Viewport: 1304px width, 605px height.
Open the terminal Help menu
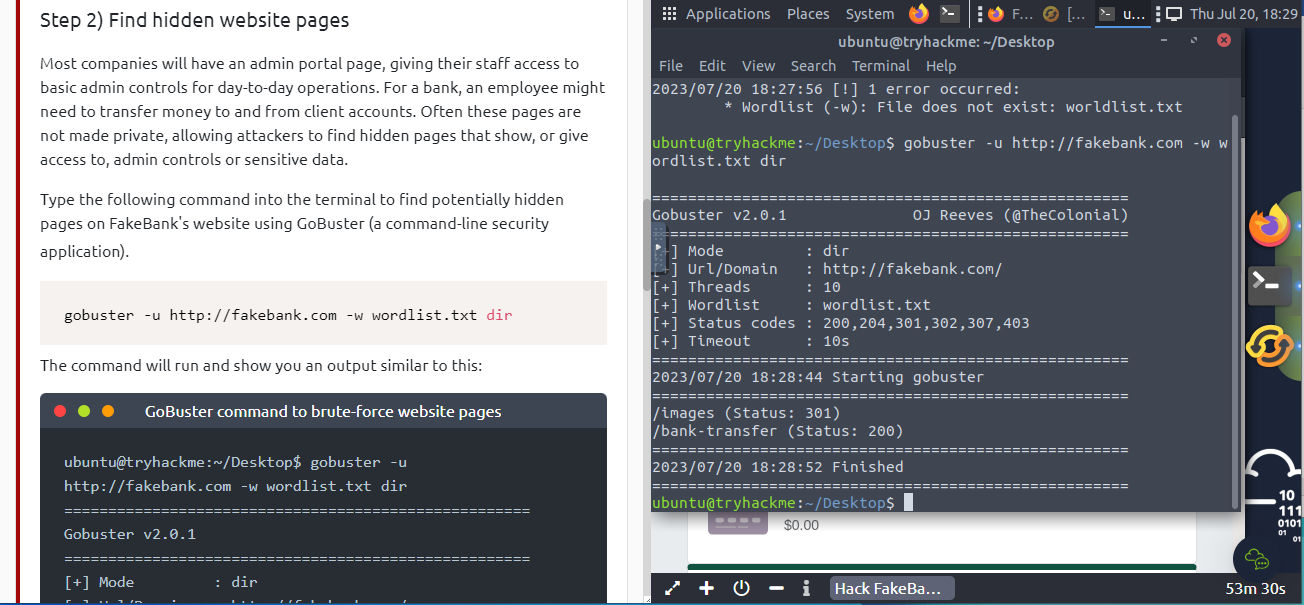pos(941,66)
